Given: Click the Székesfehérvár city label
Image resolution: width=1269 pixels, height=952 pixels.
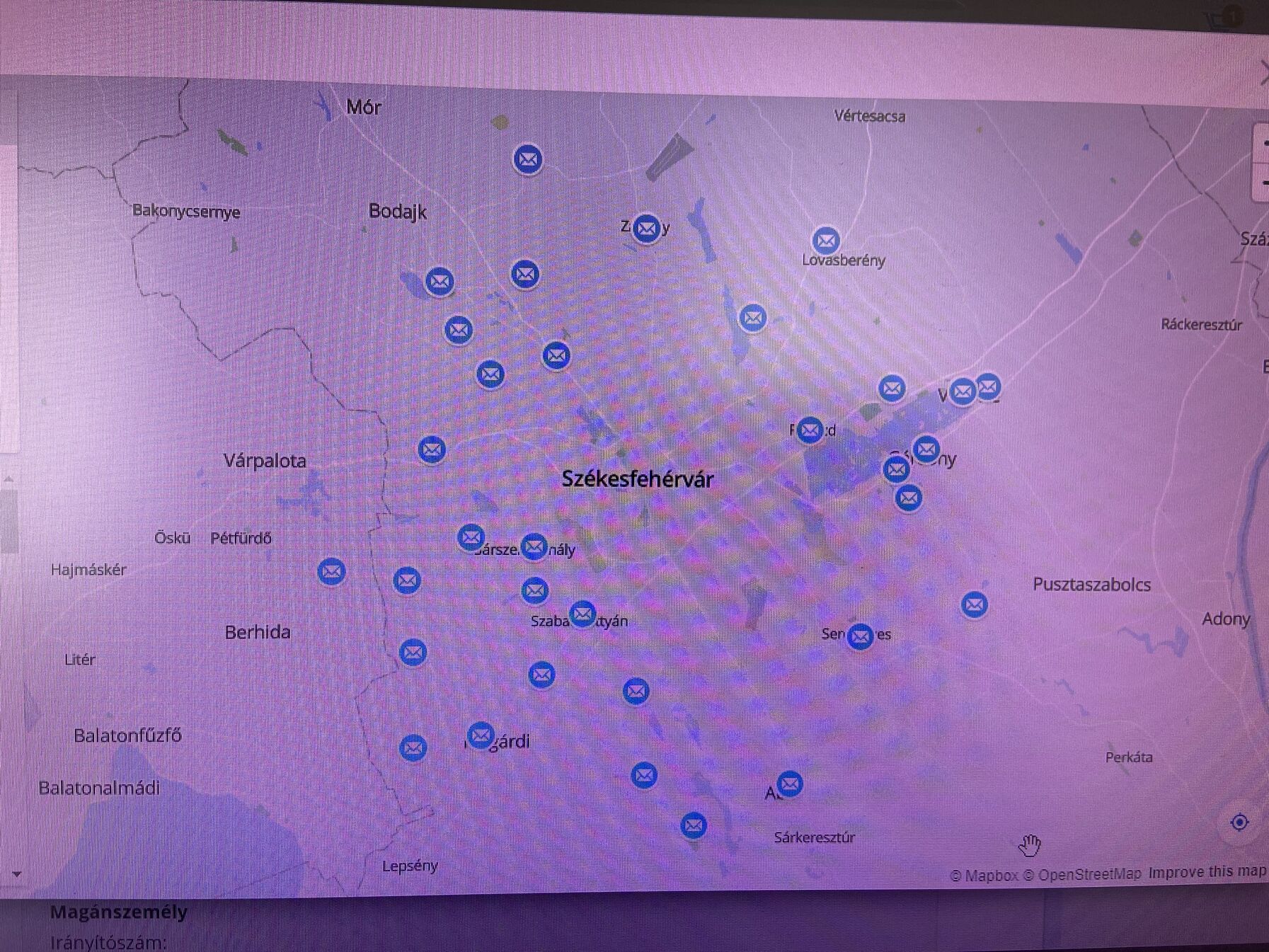Looking at the screenshot, I should pos(638,479).
